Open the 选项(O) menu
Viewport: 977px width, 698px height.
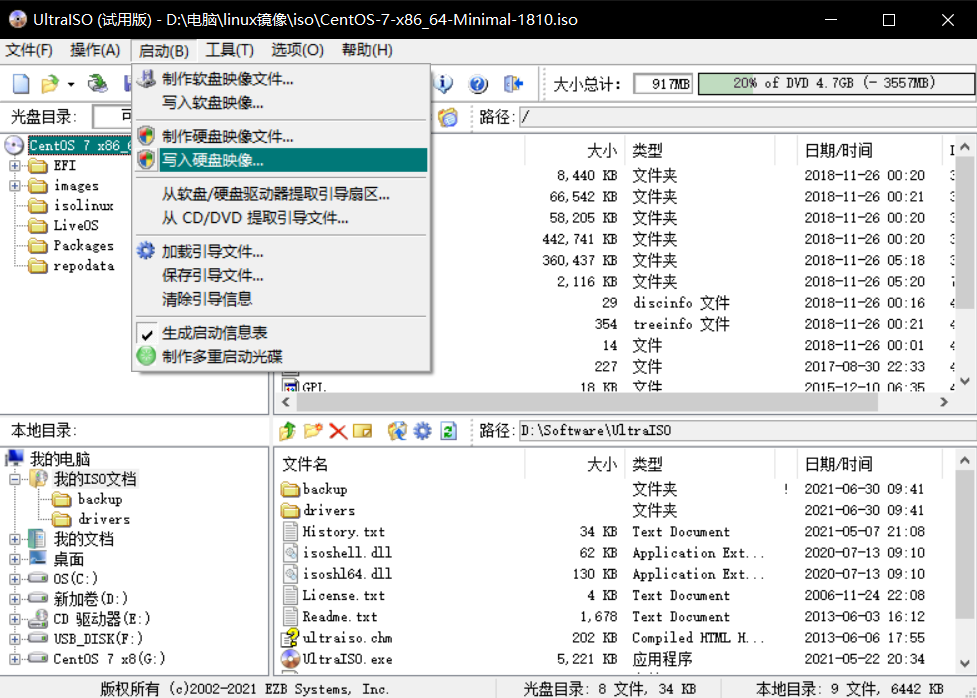click(x=297, y=50)
